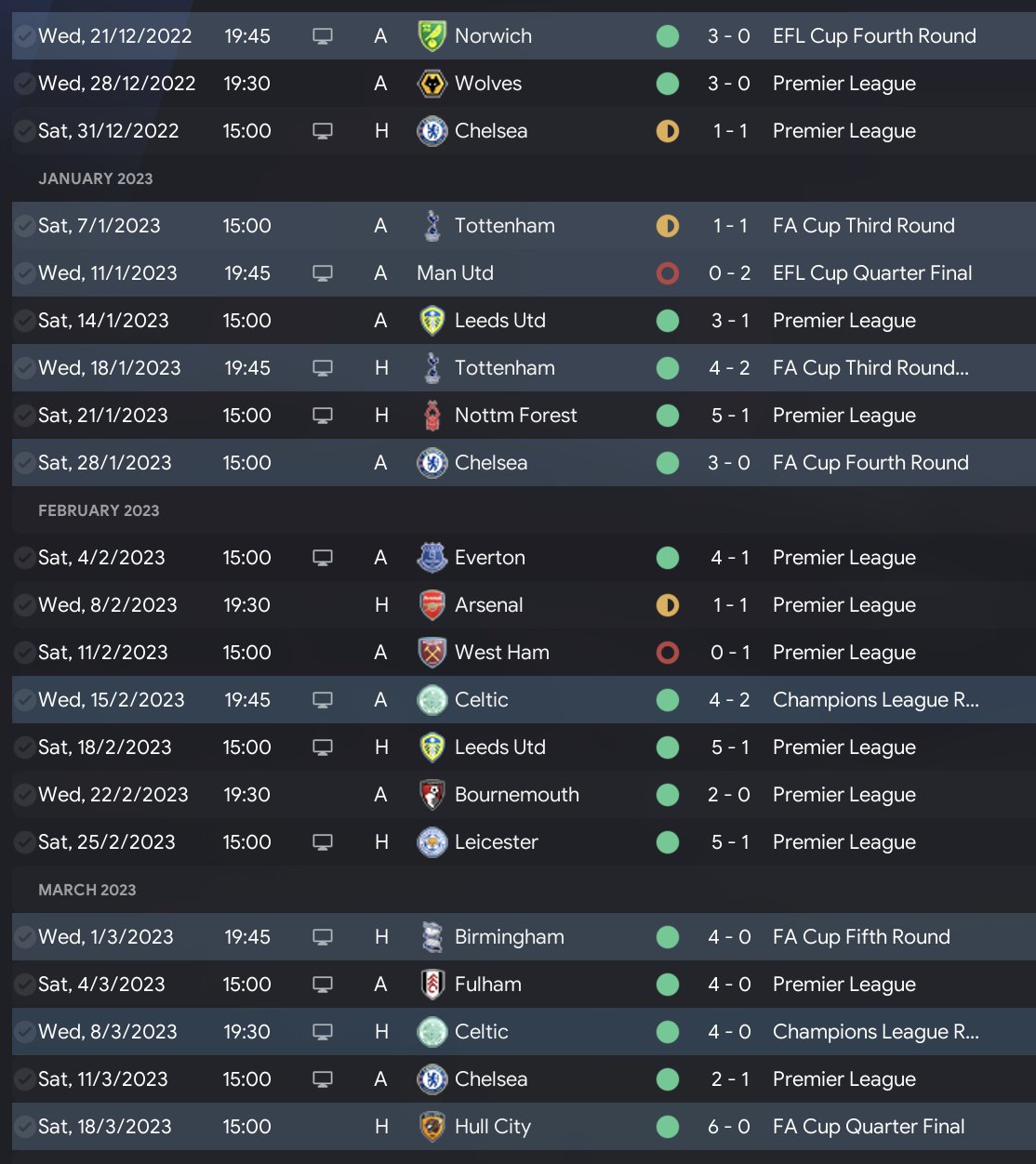The height and width of the screenshot is (1164, 1036).
Task: Click the EFL Cup Quarter Final competition
Action: coord(872,273)
